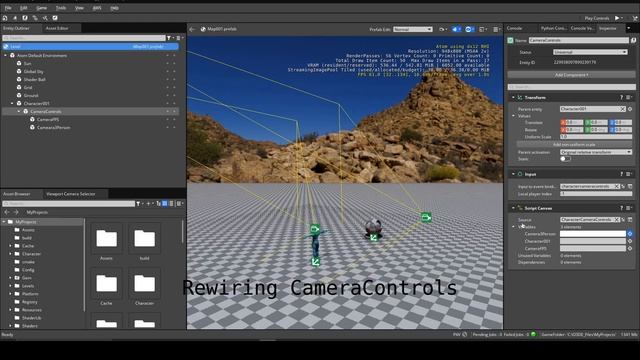Toggle lock on the Sun entity
The width and height of the screenshot is (640, 360).
tap(174, 64)
